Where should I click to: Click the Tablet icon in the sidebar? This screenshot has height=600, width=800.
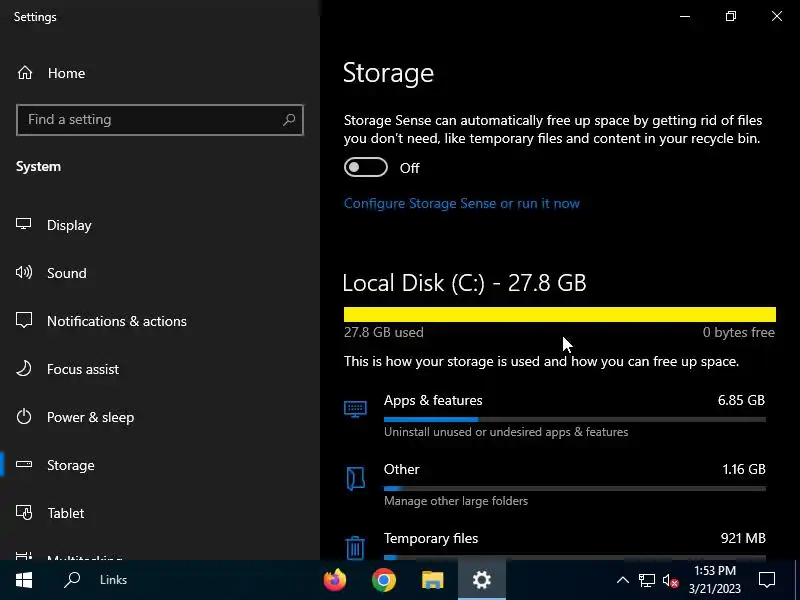pyautogui.click(x=23, y=512)
